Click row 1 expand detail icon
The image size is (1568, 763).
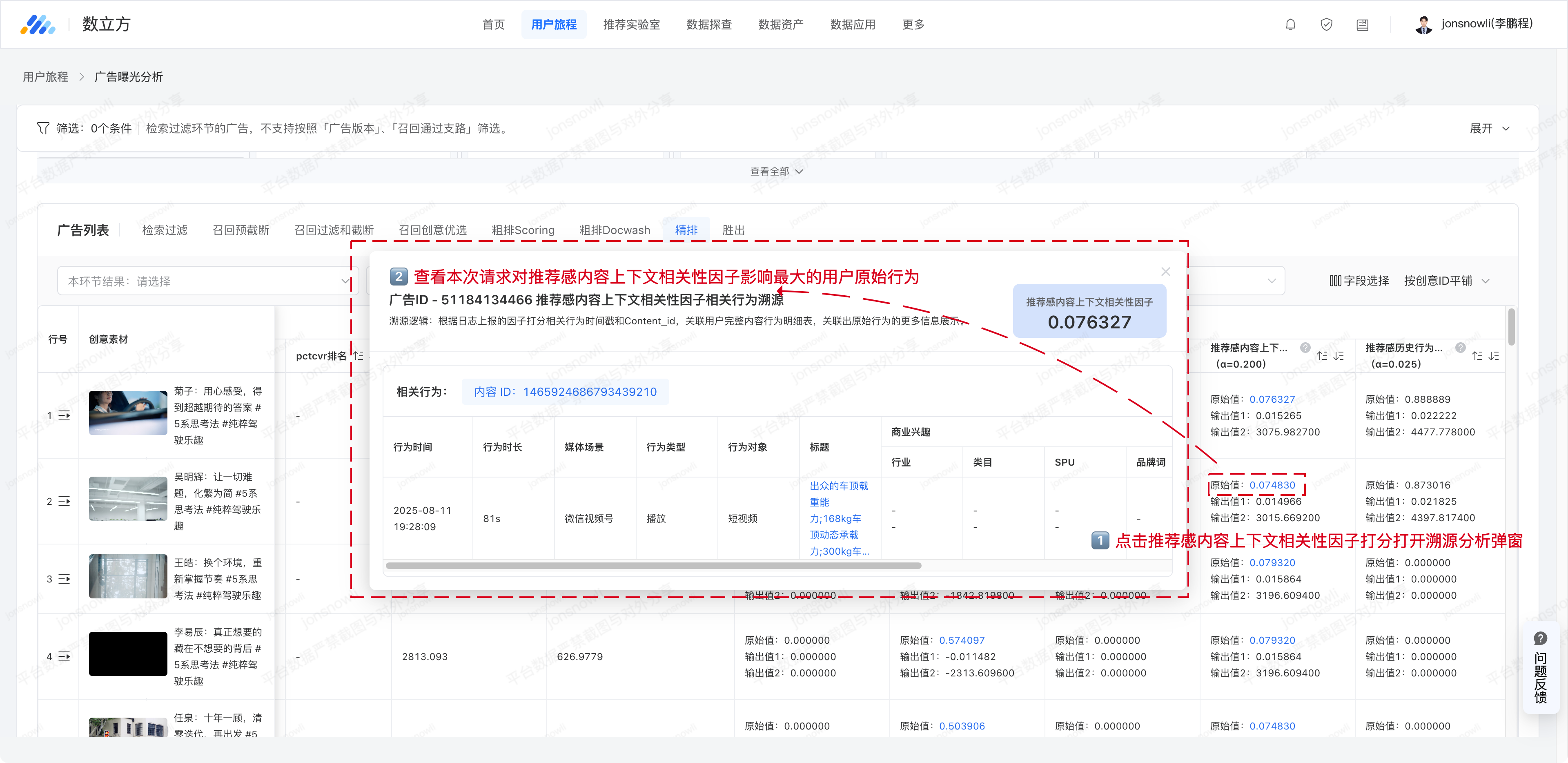click(64, 415)
